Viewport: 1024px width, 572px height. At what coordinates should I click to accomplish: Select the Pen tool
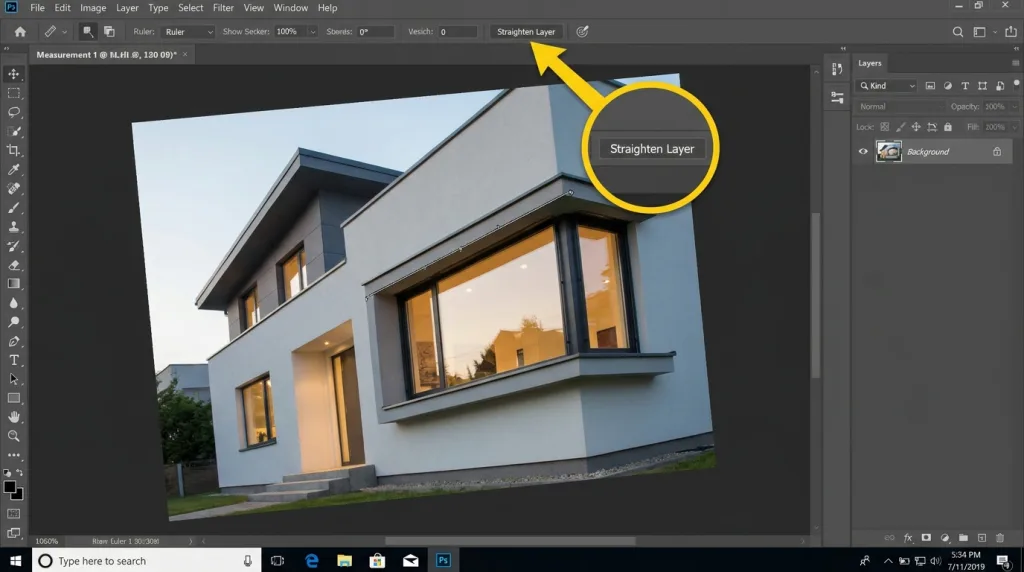coord(14,342)
